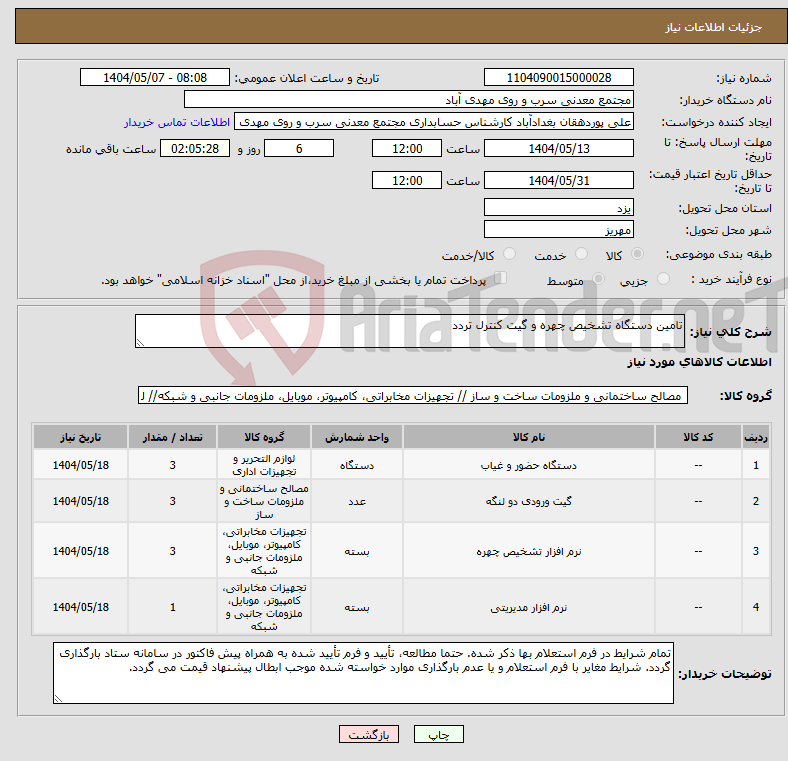788x761 pixels.
Task: Click the گروه کالا column header in table
Action: [x=264, y=437]
